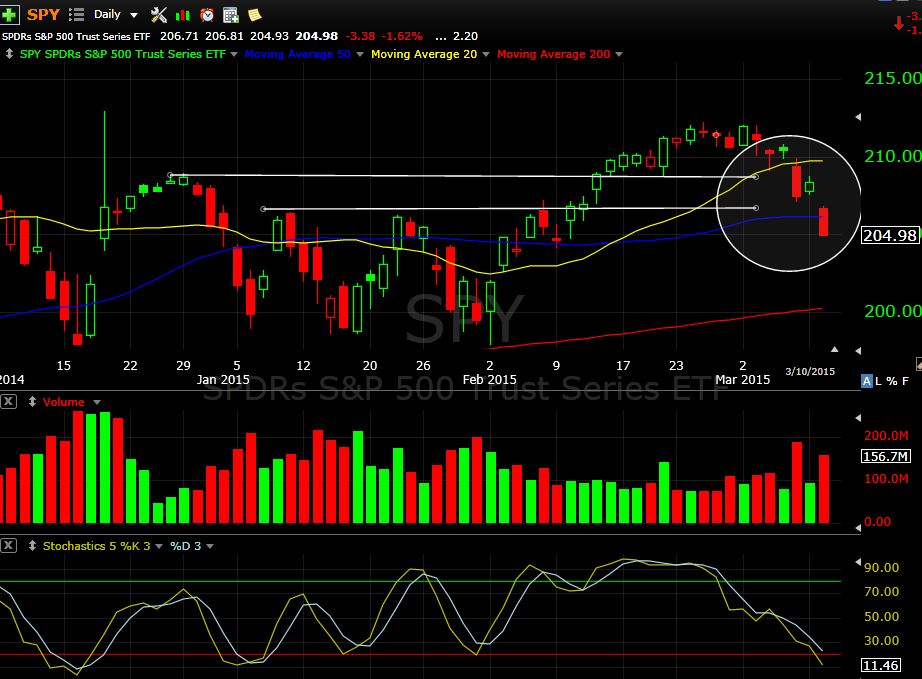
Task: Click the 156.7M volume value marker
Action: pos(886,456)
